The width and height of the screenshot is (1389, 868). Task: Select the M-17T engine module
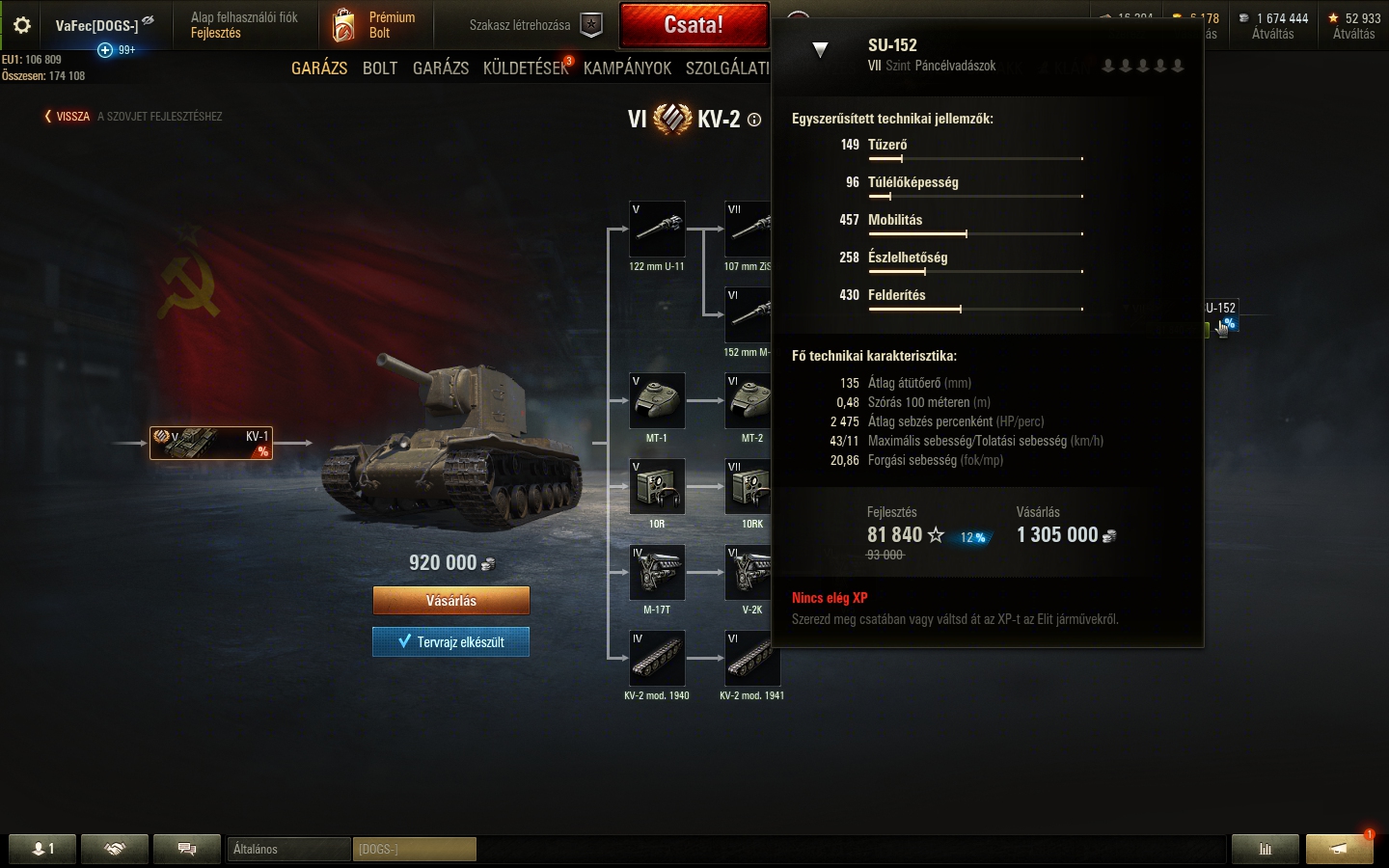pos(657,573)
